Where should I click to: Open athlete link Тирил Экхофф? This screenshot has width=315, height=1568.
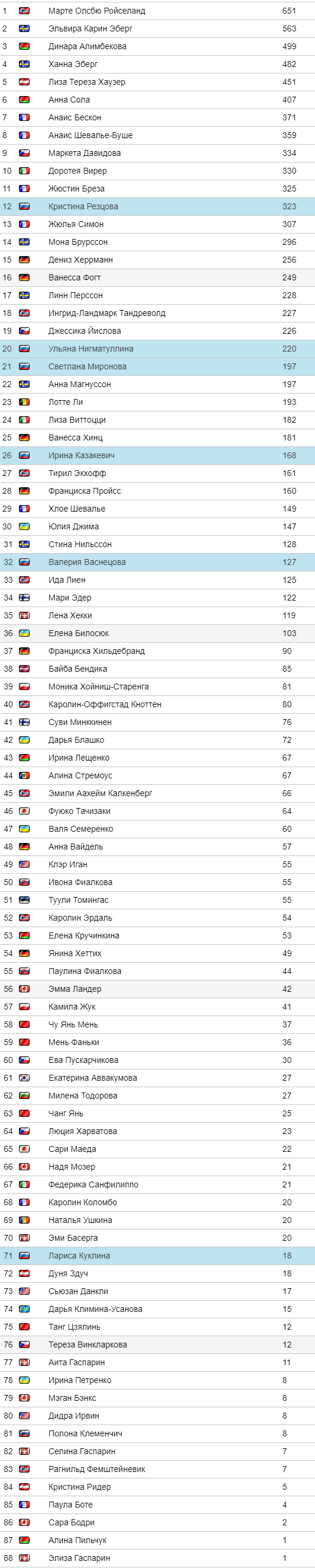(76, 473)
